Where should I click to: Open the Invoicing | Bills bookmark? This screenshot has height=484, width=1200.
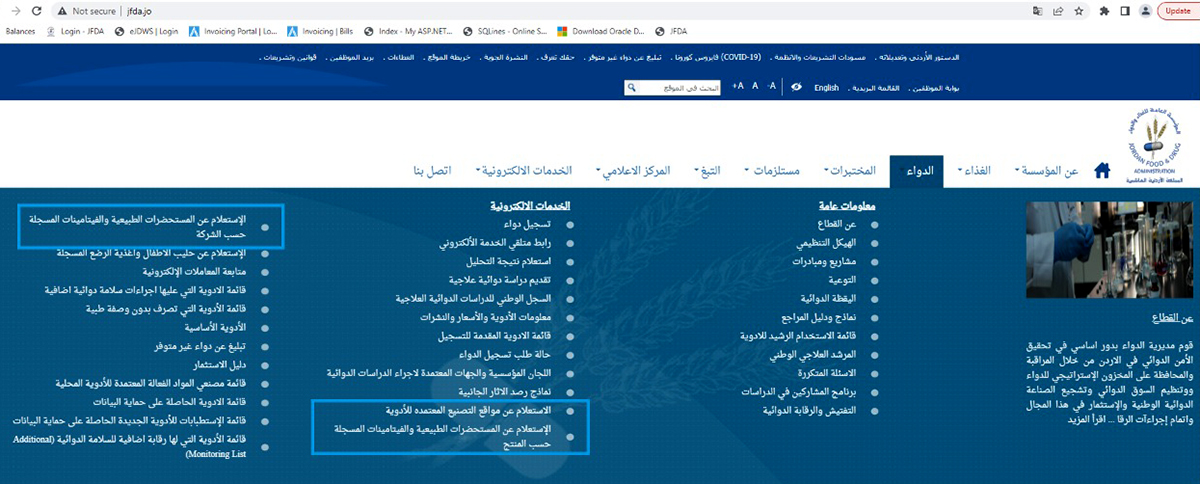pos(322,31)
